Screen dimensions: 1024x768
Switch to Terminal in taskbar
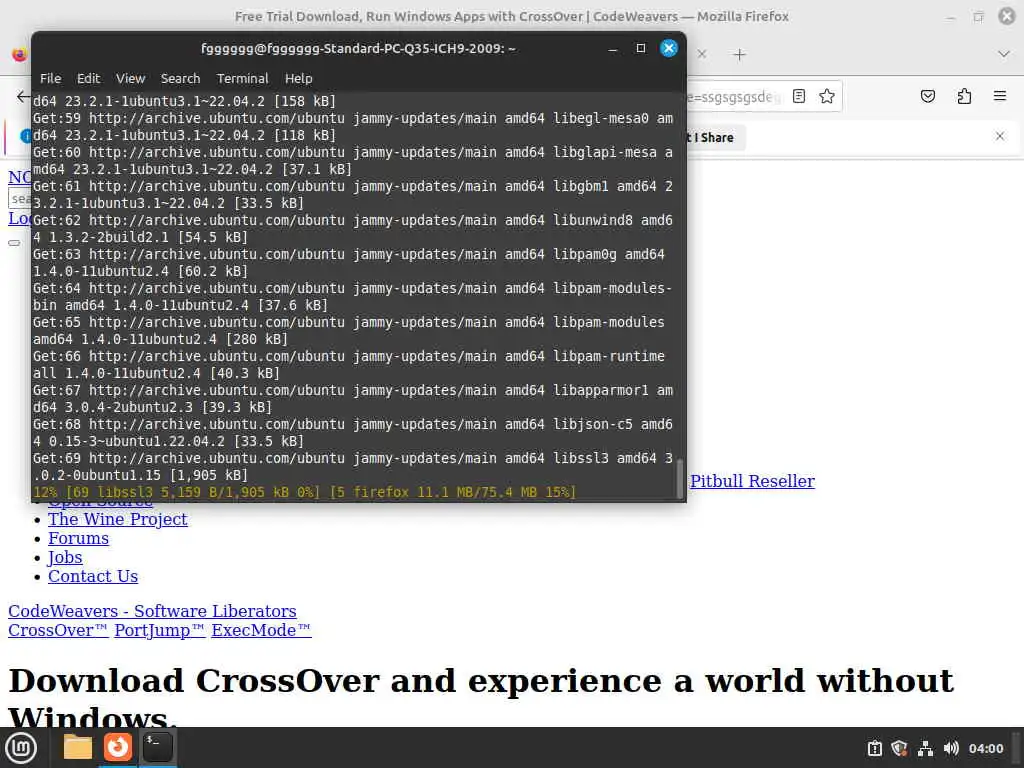pos(157,747)
